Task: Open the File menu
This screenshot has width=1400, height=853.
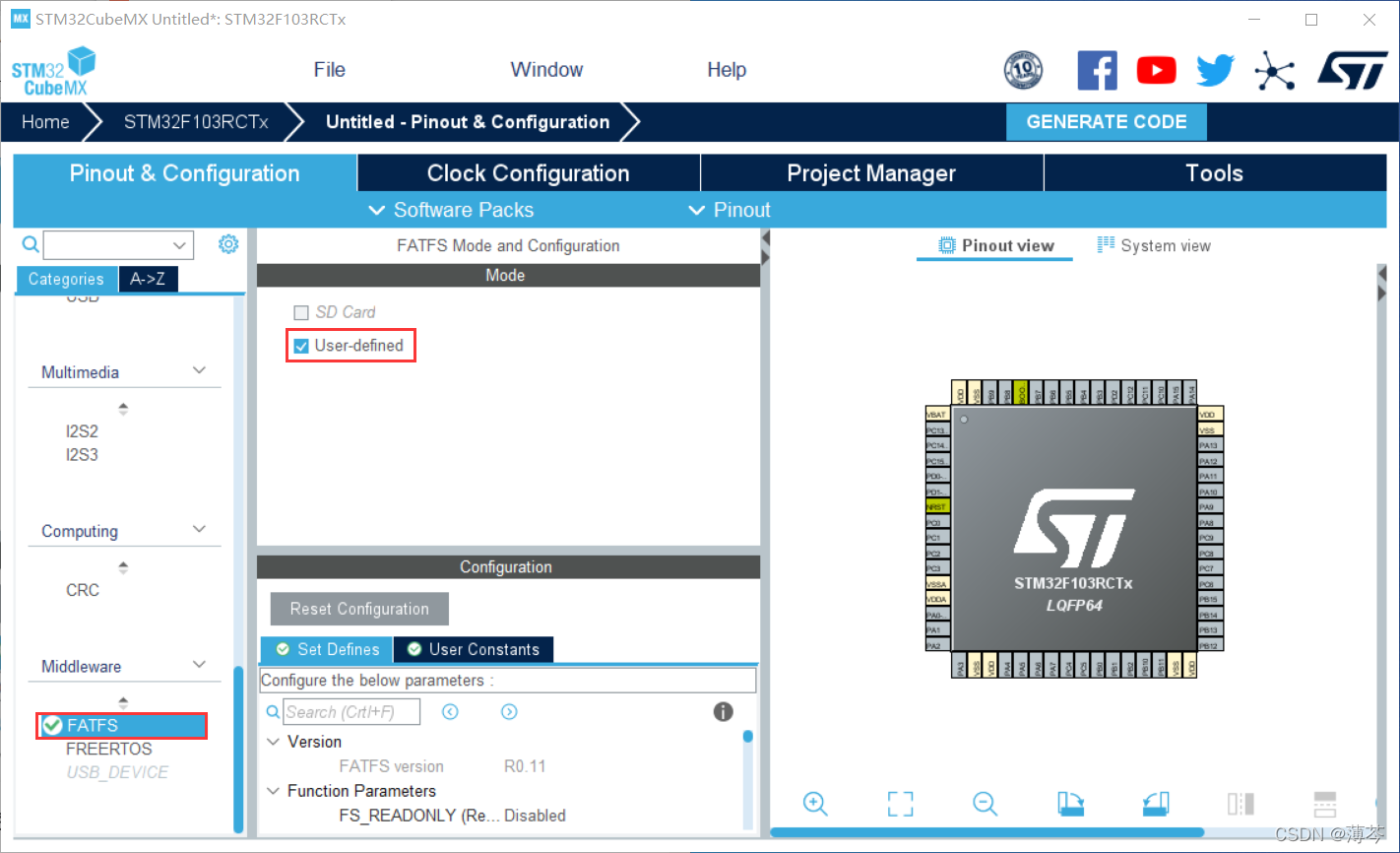Action: pyautogui.click(x=329, y=70)
